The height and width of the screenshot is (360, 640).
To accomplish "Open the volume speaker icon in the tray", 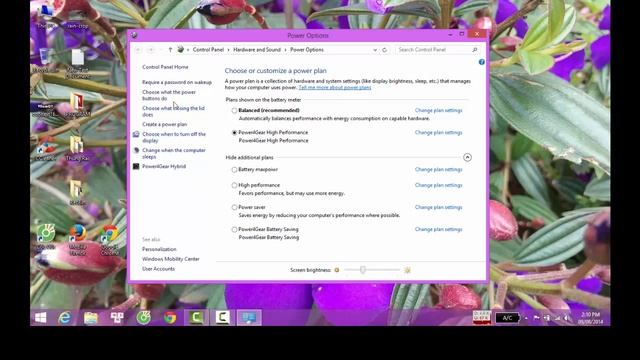I will 567,318.
